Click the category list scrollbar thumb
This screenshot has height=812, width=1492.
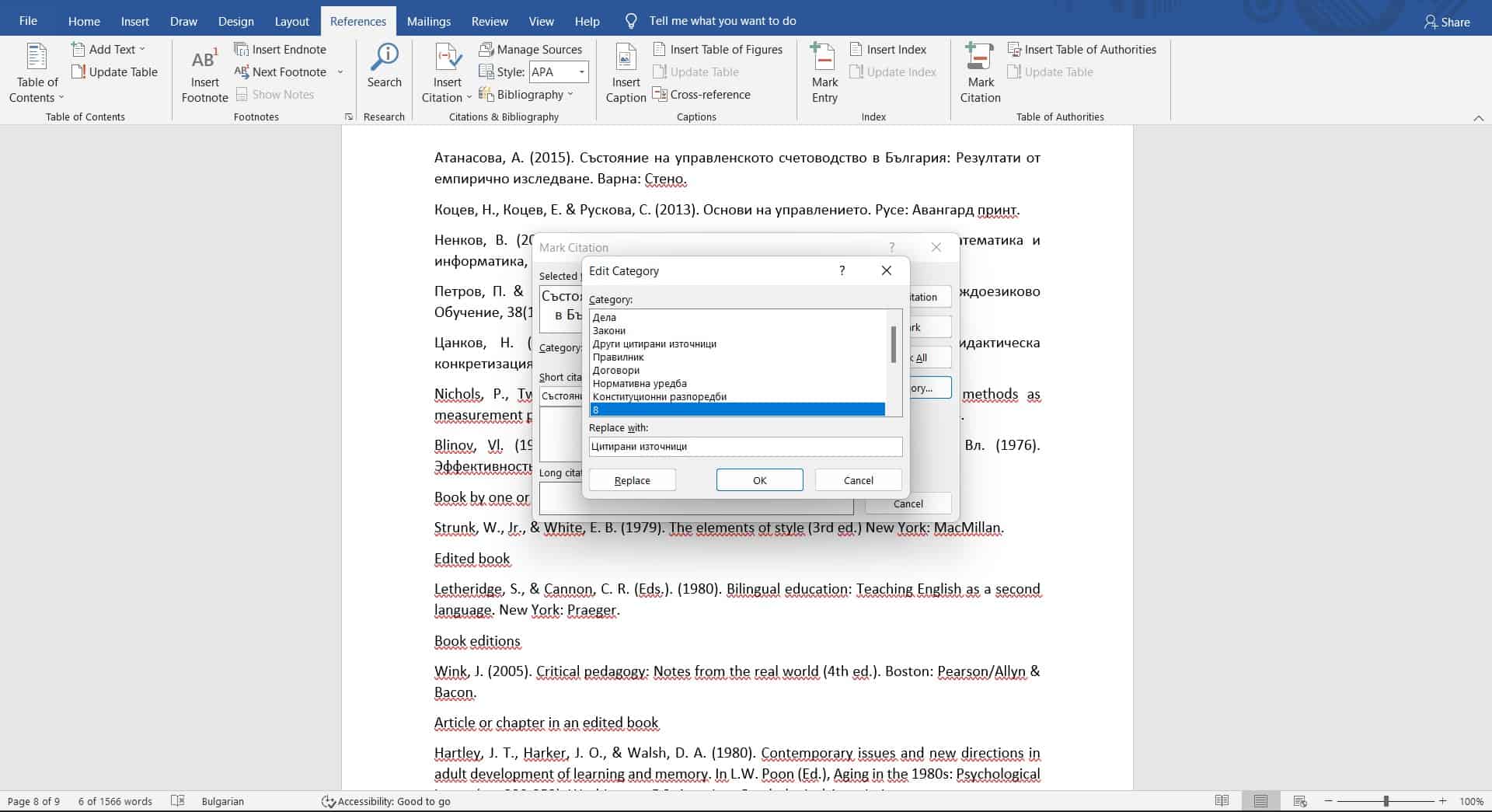click(x=894, y=344)
